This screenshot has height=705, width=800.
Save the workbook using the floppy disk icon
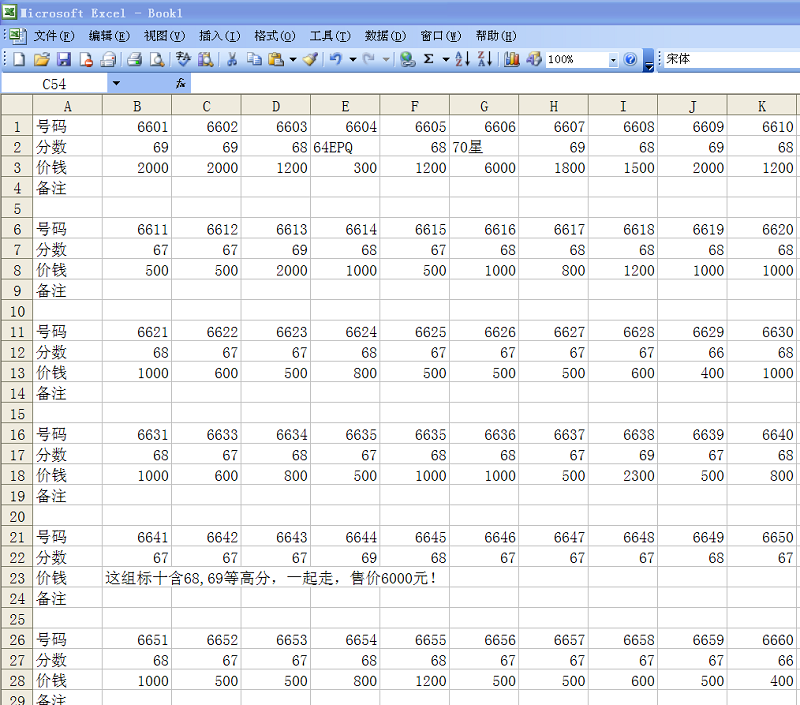point(63,60)
